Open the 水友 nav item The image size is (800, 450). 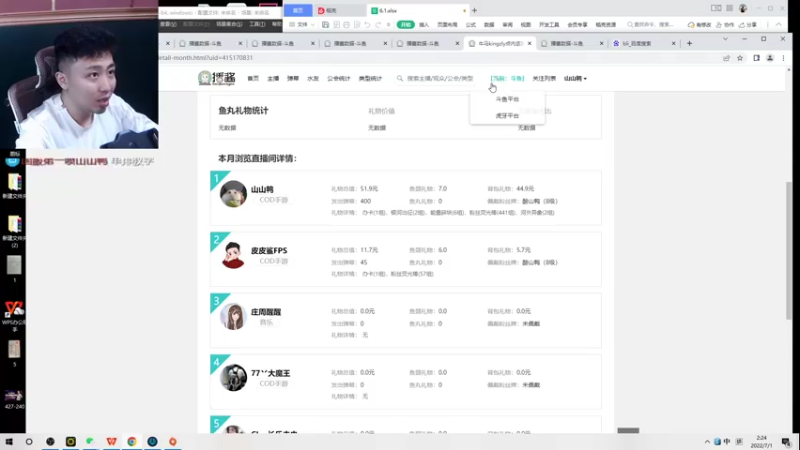click(x=313, y=79)
